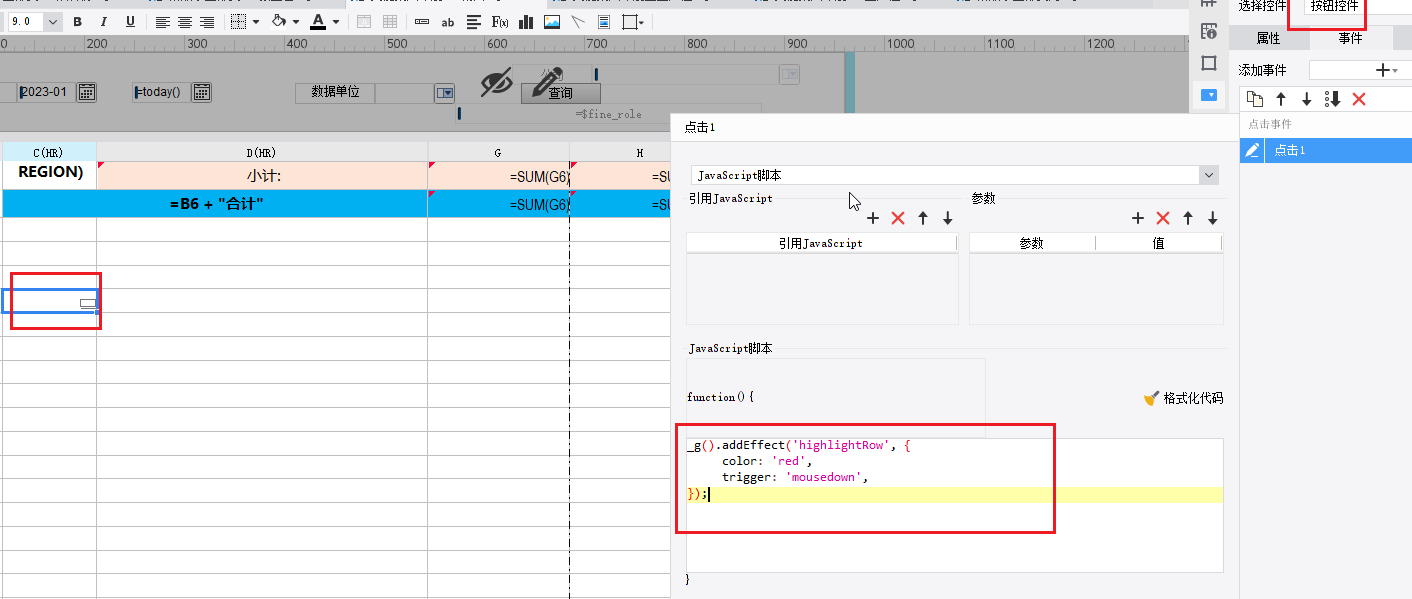Move referenced JavaScript down

point(948,218)
